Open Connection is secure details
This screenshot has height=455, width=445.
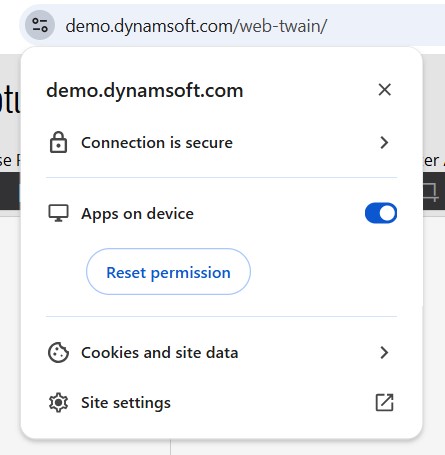tap(221, 143)
